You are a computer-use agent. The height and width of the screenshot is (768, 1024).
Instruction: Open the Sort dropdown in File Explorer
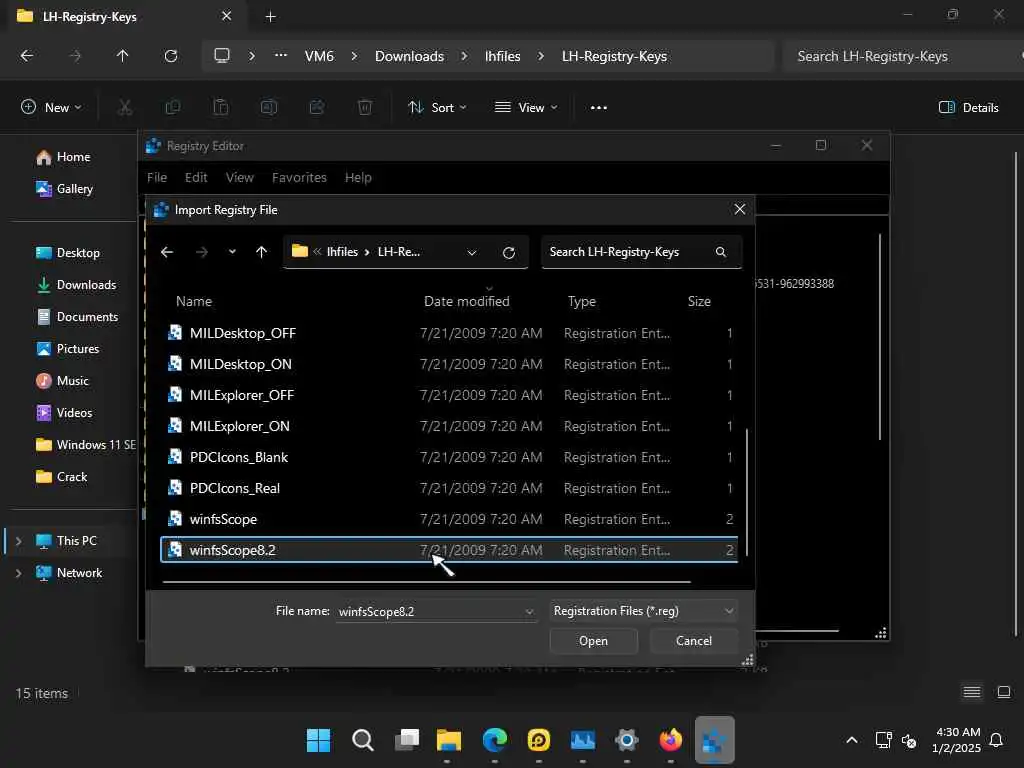(x=437, y=108)
